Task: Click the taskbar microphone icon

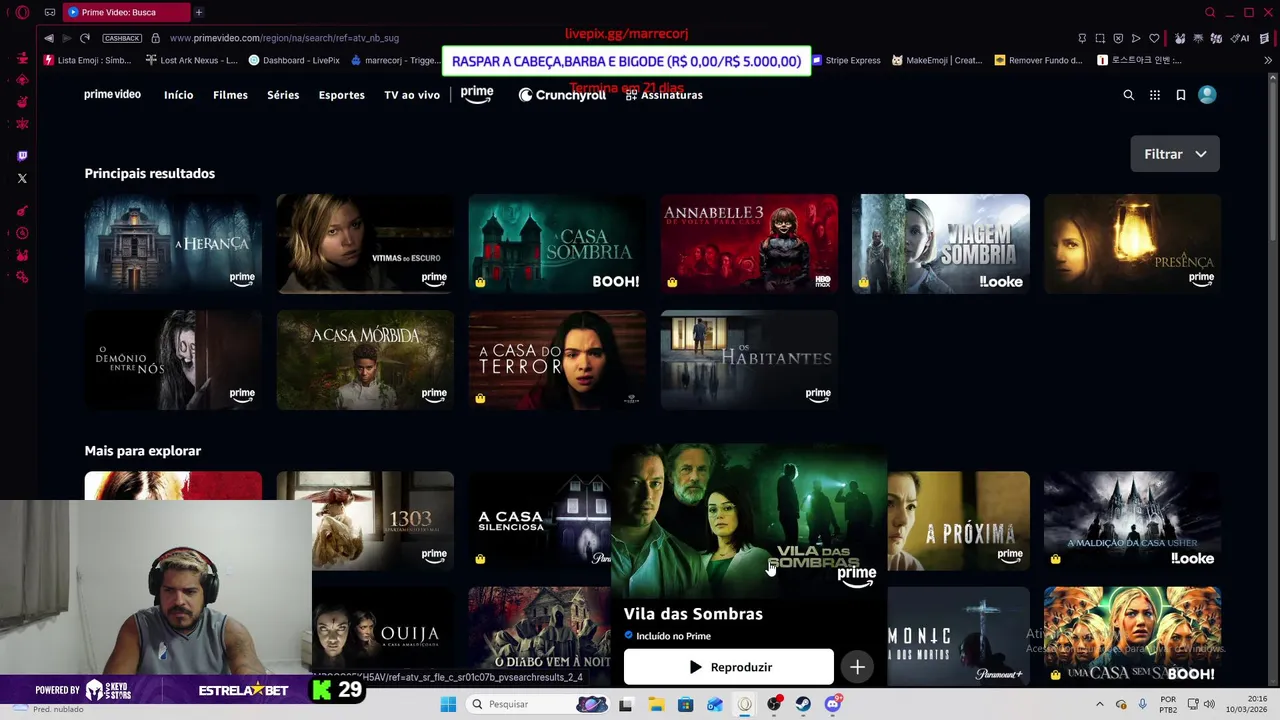Action: tap(1143, 704)
